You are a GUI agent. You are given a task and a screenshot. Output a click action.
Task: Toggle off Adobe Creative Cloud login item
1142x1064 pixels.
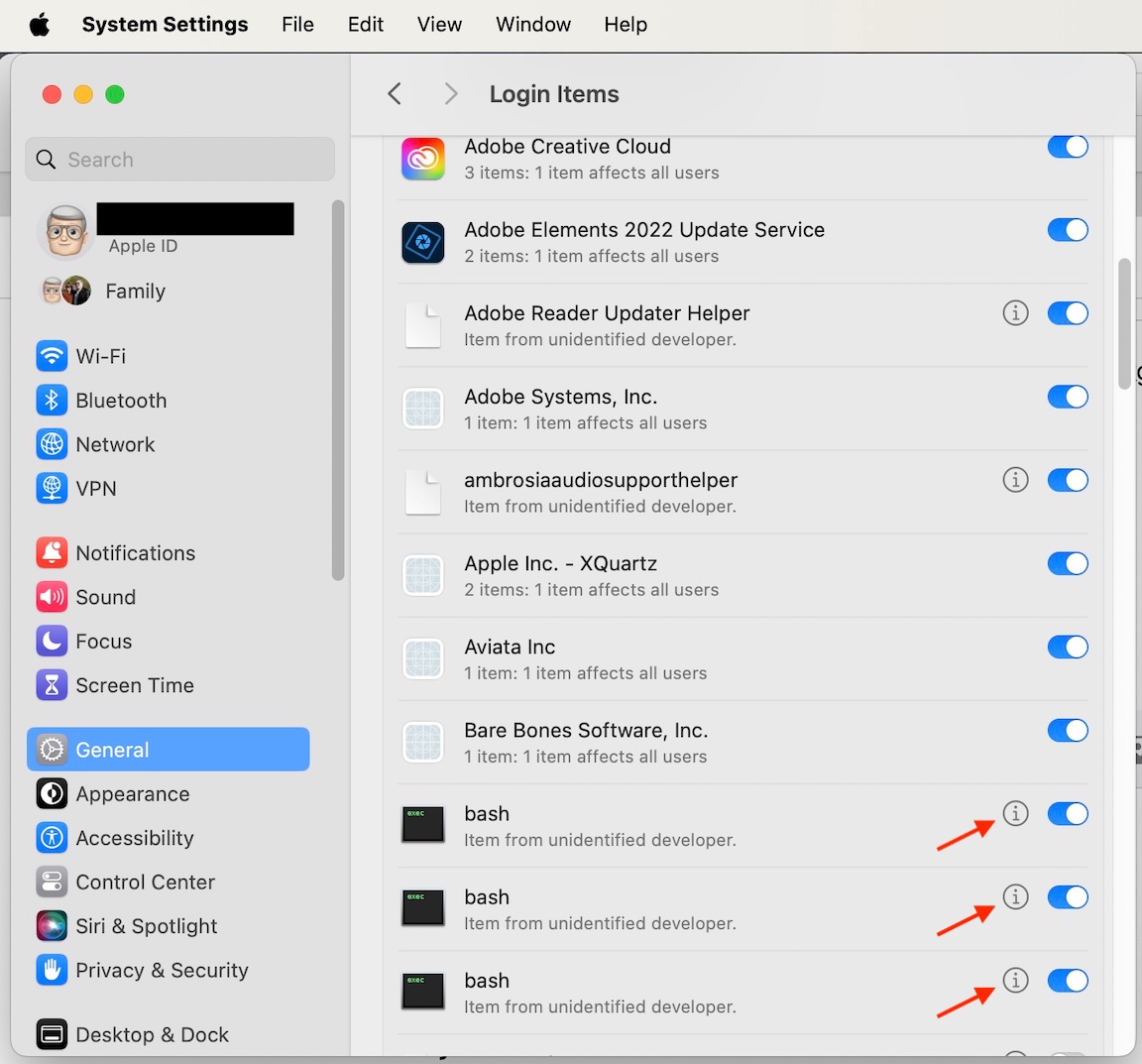pyautogui.click(x=1068, y=146)
